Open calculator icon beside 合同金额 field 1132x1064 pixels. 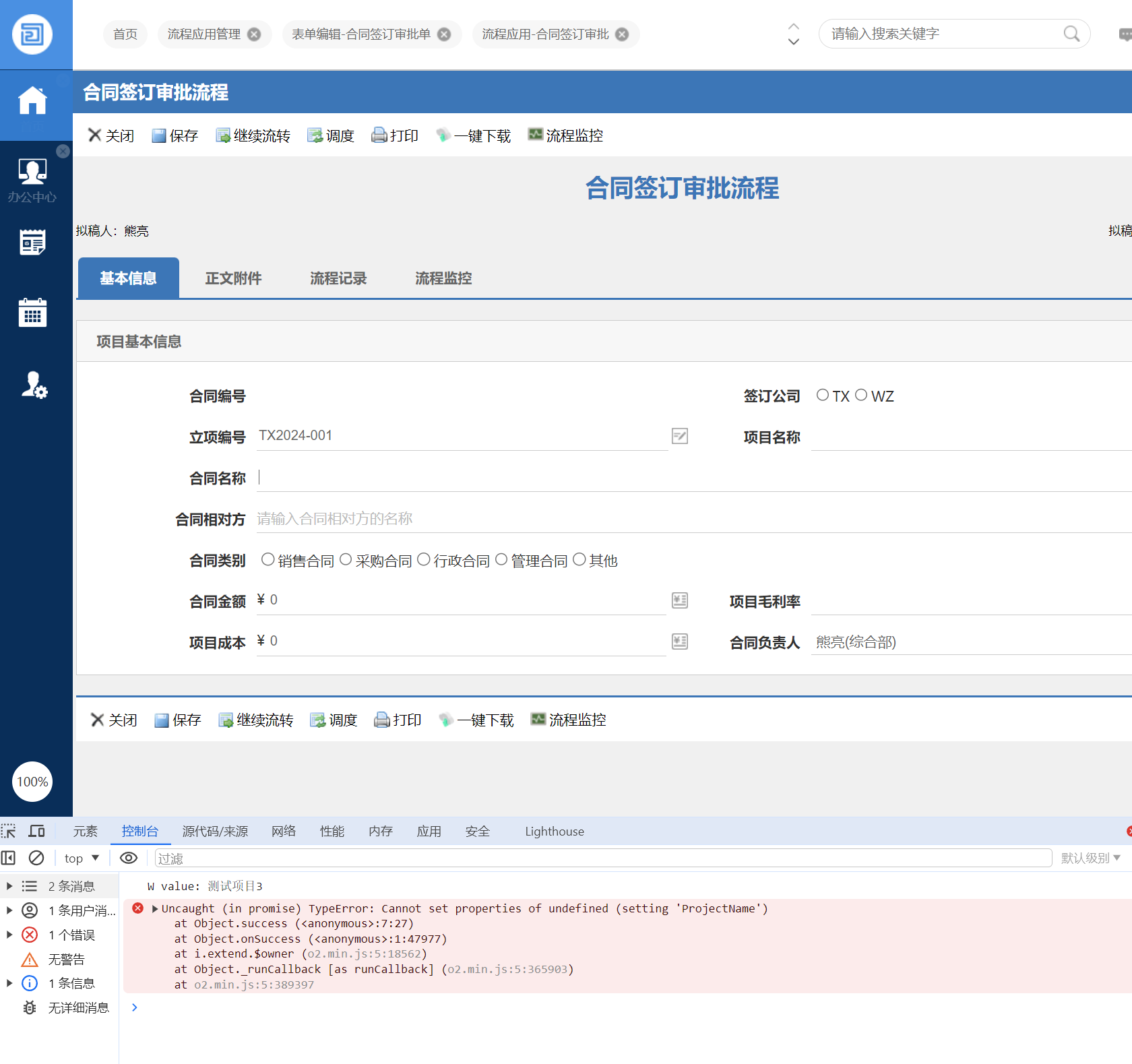tap(680, 600)
